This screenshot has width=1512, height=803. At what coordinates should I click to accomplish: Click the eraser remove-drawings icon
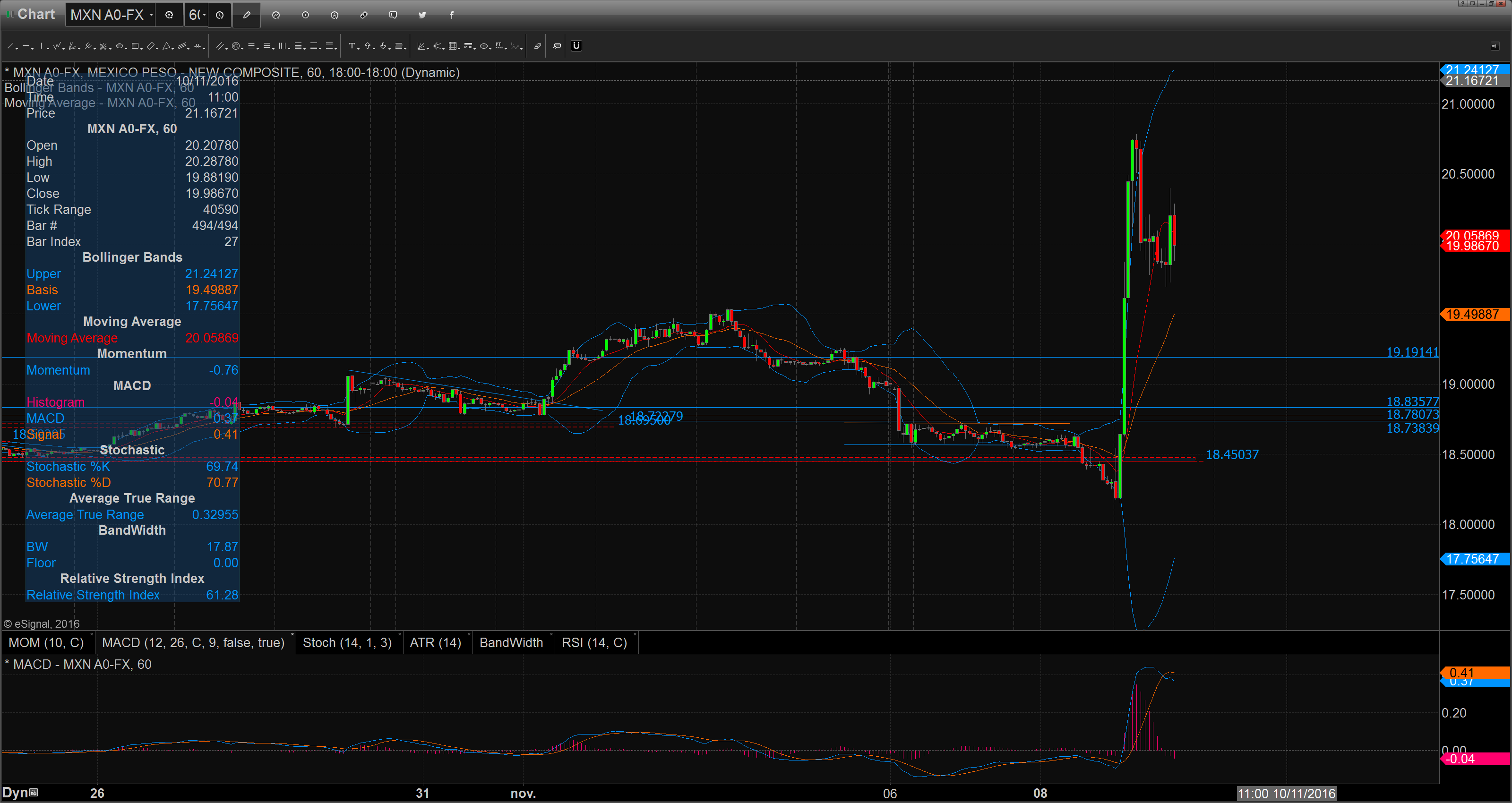click(x=538, y=46)
